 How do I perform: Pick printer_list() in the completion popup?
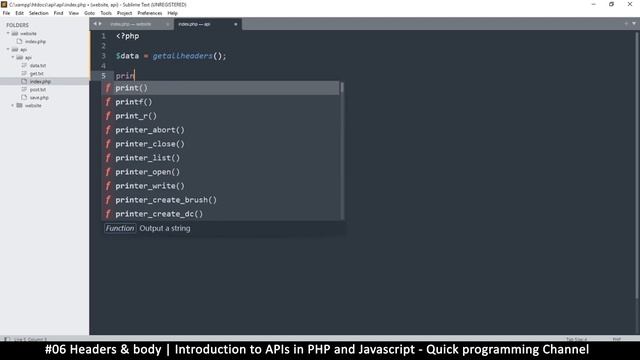pyautogui.click(x=220, y=158)
